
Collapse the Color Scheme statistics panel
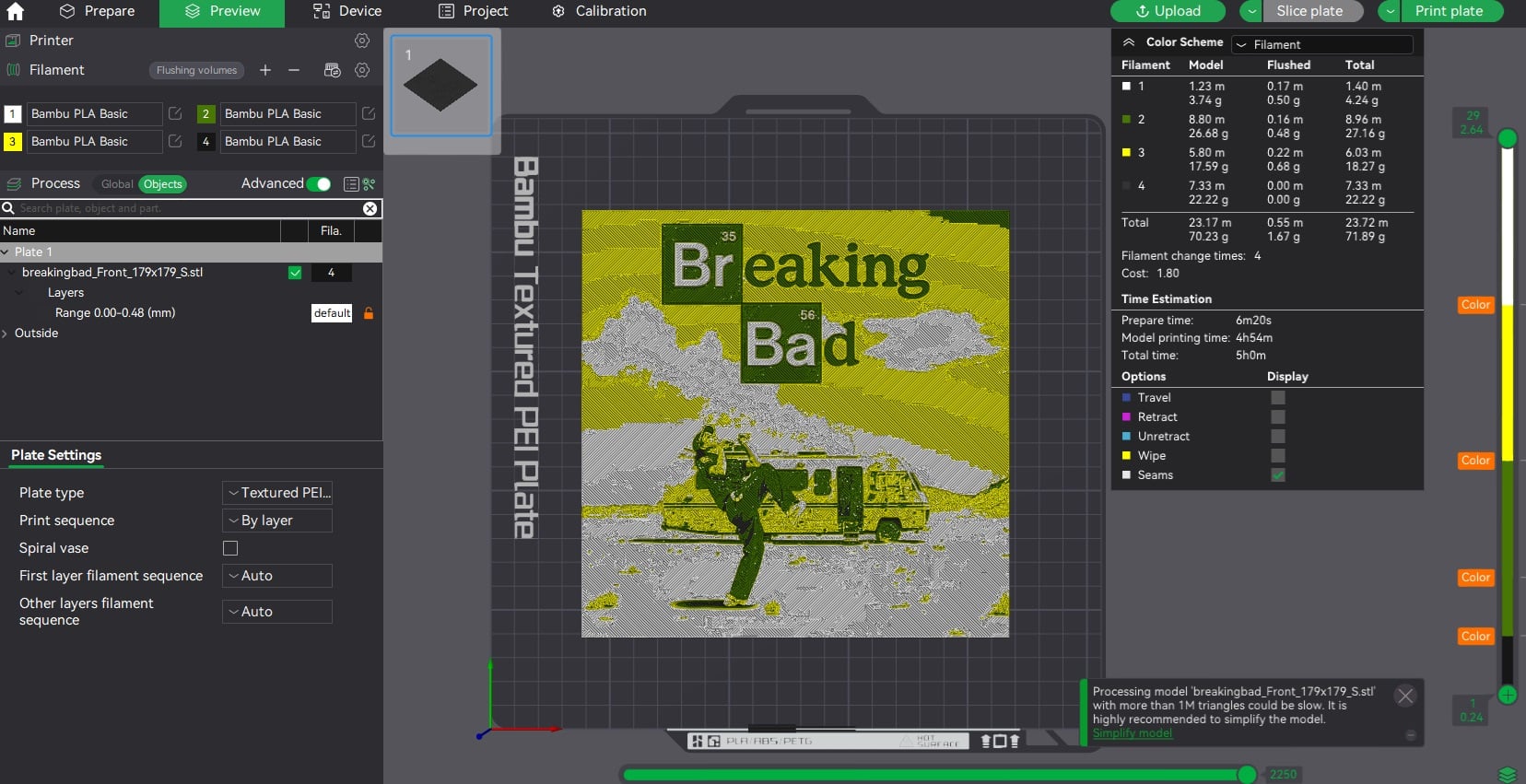point(1128,42)
